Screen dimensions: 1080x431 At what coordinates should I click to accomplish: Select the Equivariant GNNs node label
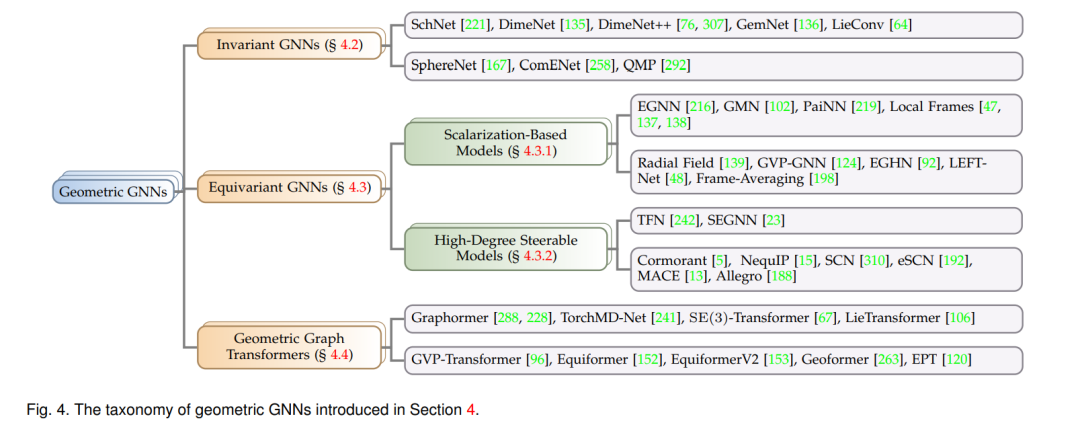coord(288,187)
